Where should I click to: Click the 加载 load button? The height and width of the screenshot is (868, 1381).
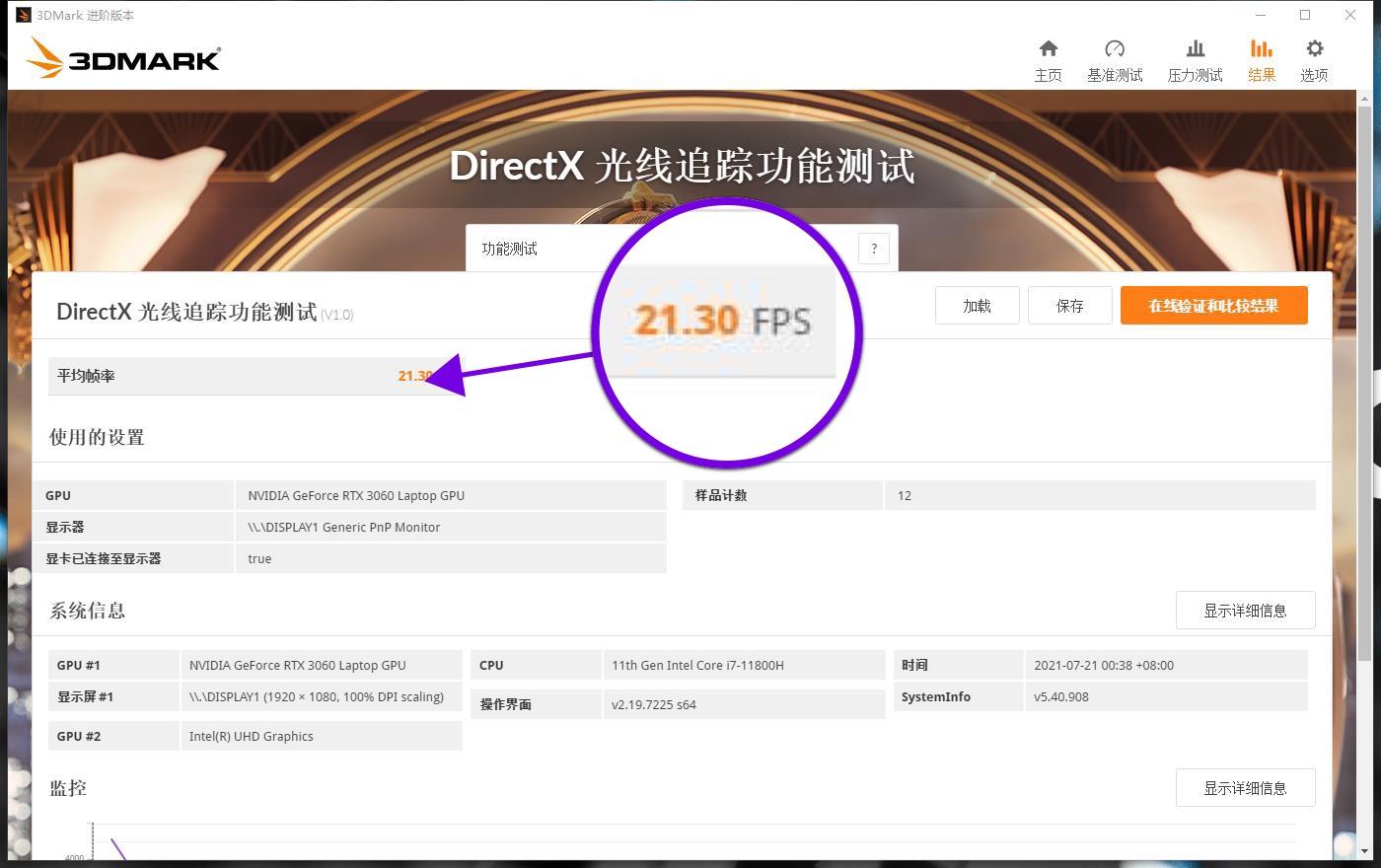point(977,306)
